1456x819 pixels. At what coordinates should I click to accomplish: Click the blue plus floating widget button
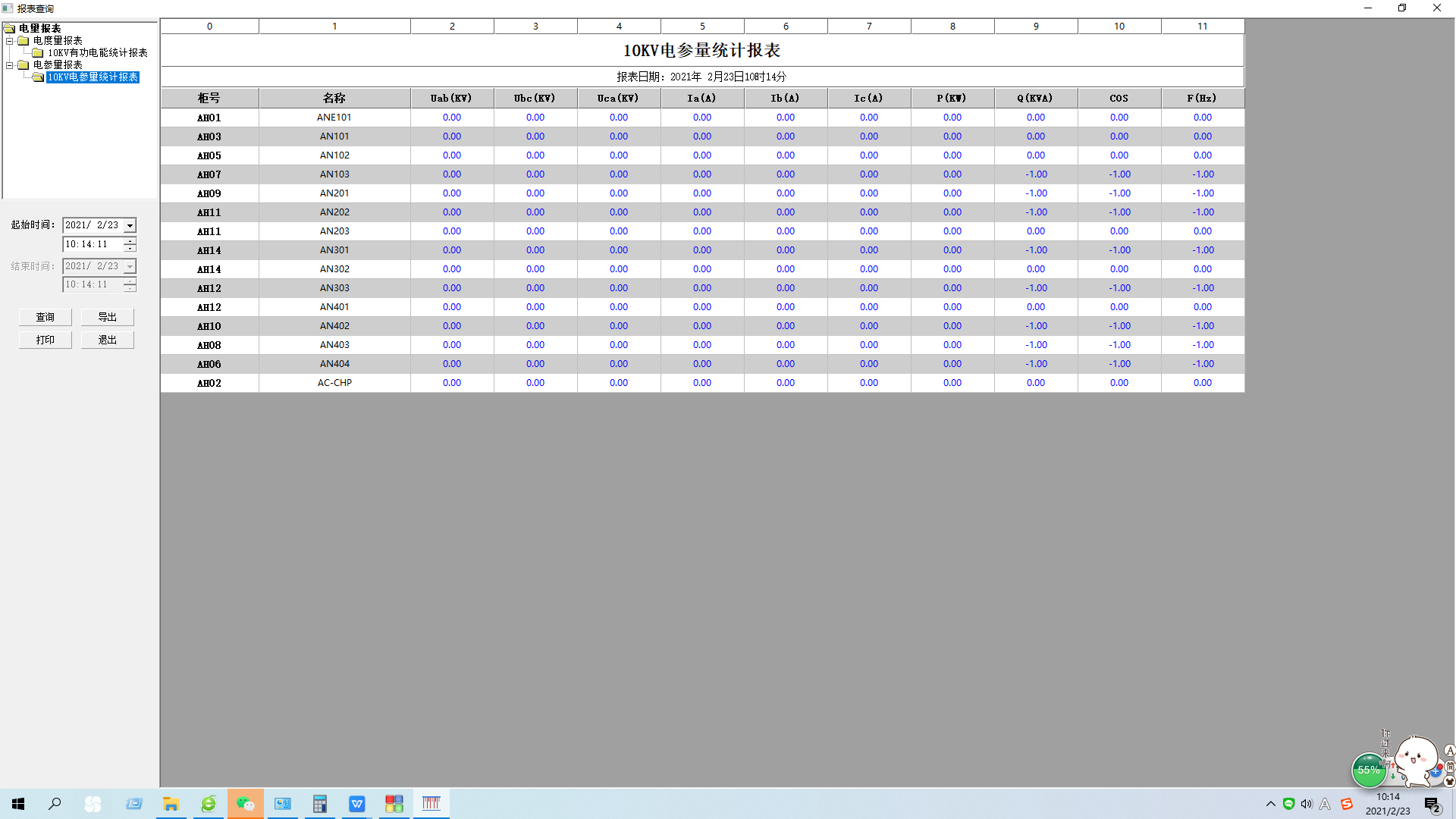tap(1436, 772)
